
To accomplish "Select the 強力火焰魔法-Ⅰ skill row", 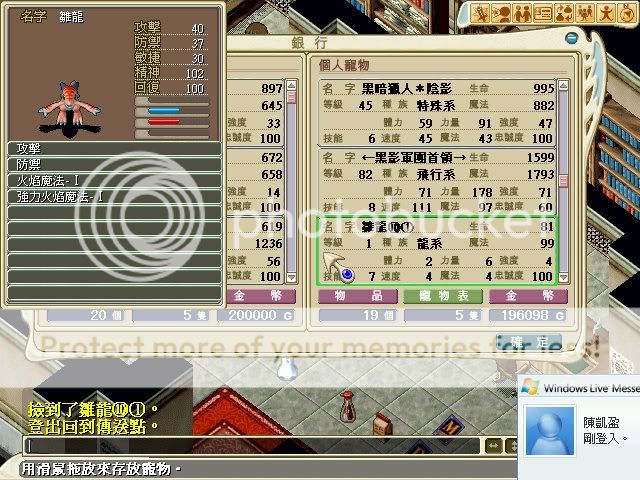I will click(x=114, y=196).
